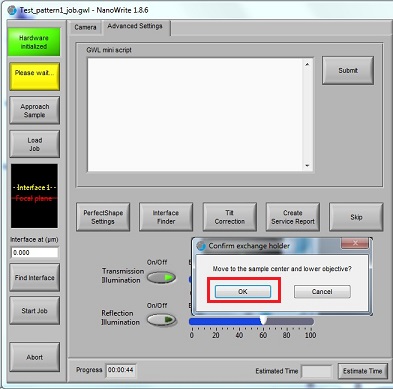The height and width of the screenshot is (389, 393).
Task: Toggle Transmission Illumination on/off switch
Action: [x=161, y=277]
